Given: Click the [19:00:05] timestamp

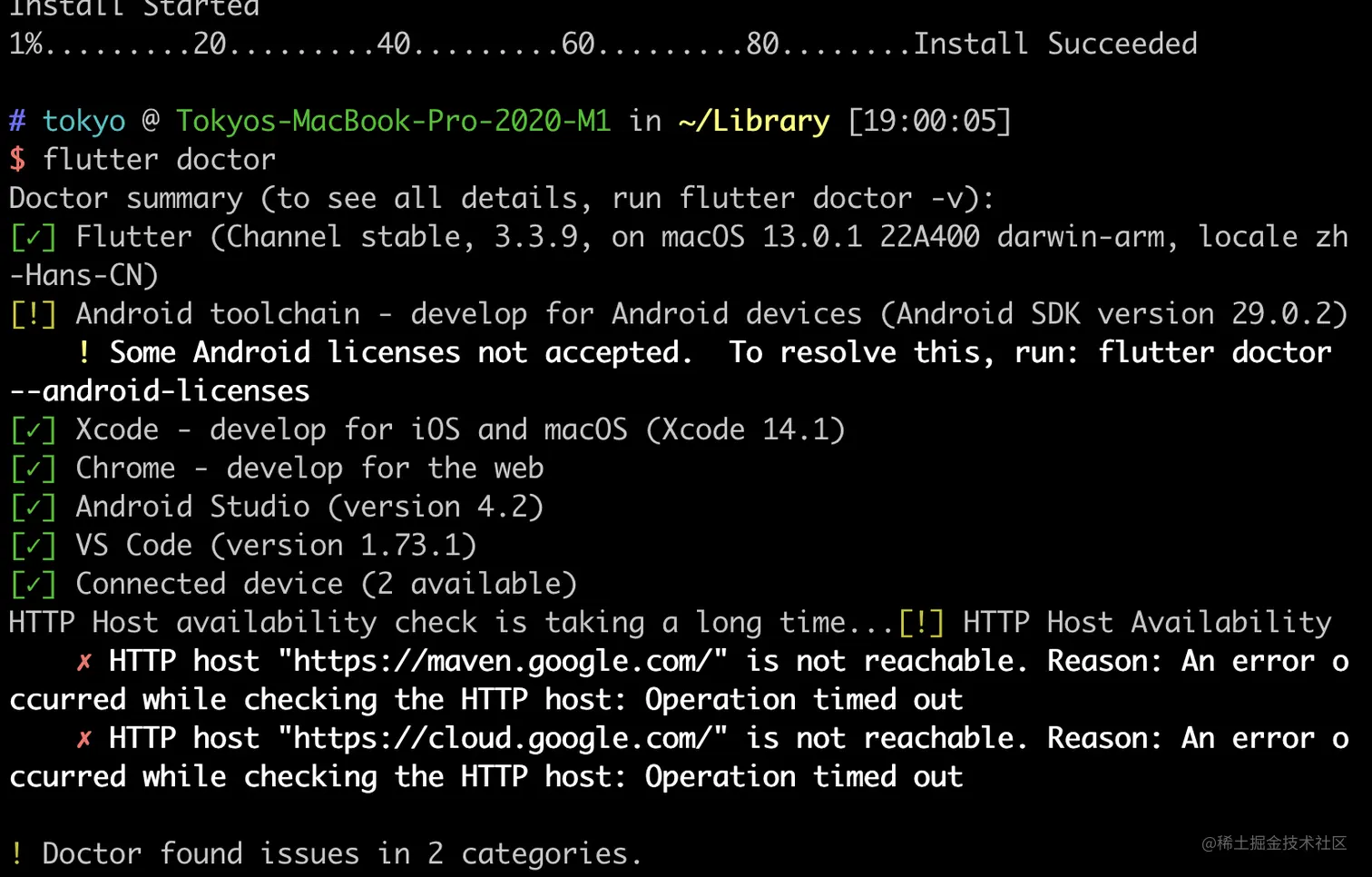Looking at the screenshot, I should [929, 121].
